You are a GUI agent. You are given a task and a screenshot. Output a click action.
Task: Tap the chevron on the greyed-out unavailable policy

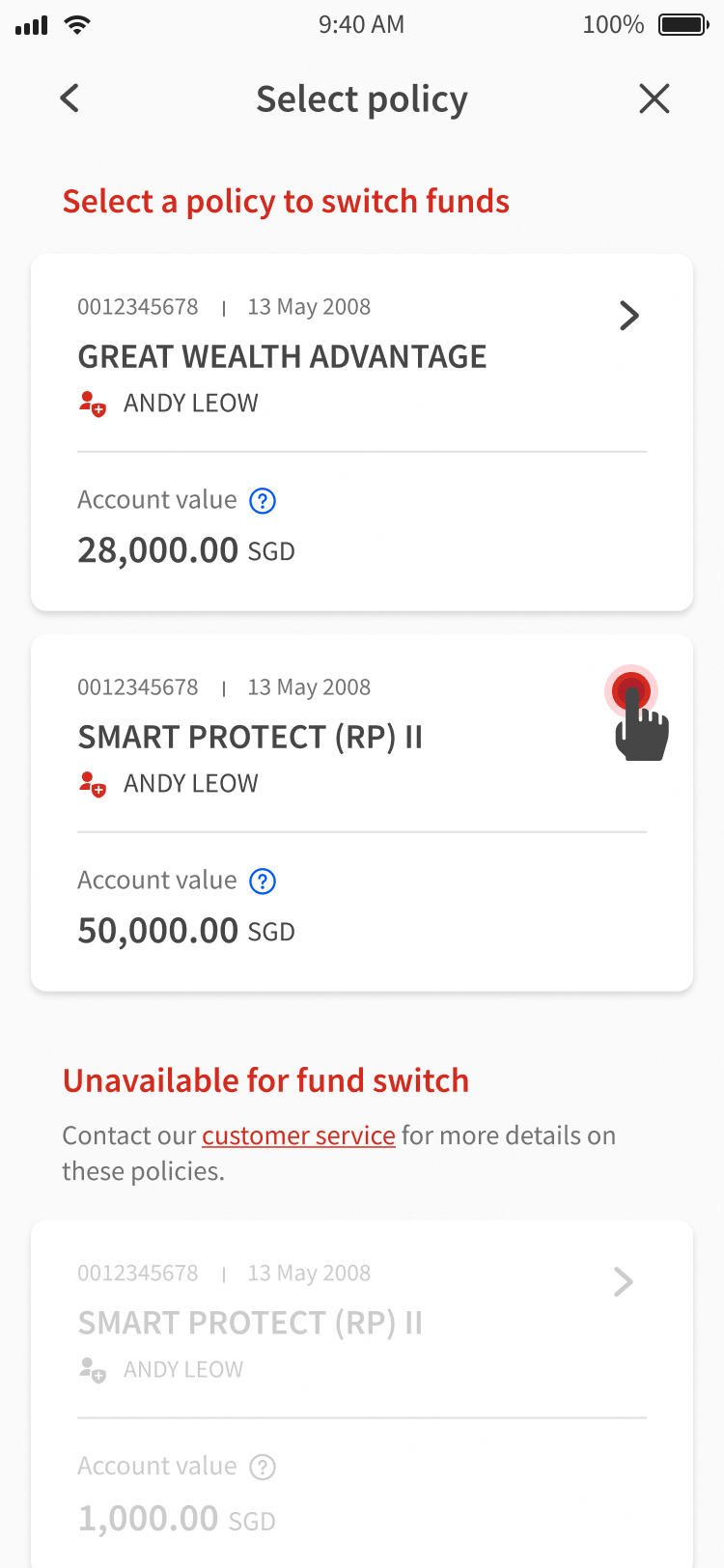[x=624, y=1282]
